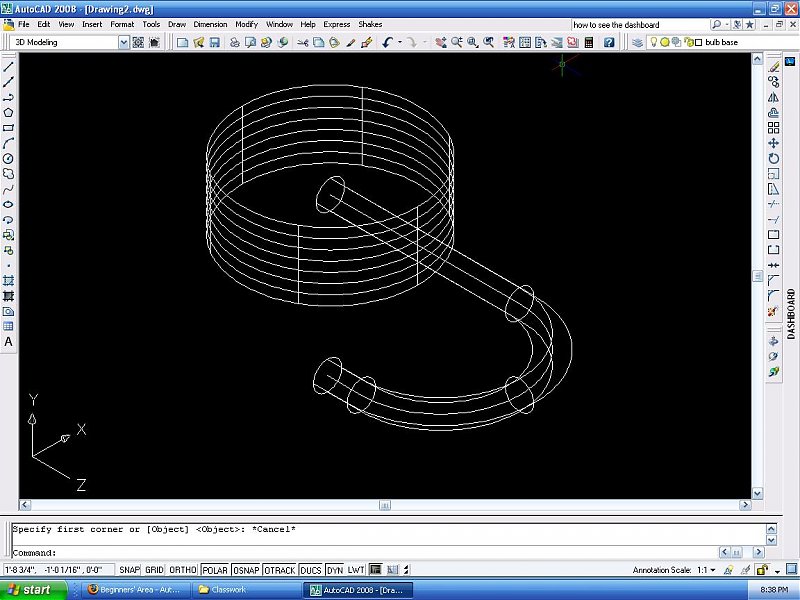Toggle POLAR tracking in status bar
The image size is (800, 600).
click(215, 570)
